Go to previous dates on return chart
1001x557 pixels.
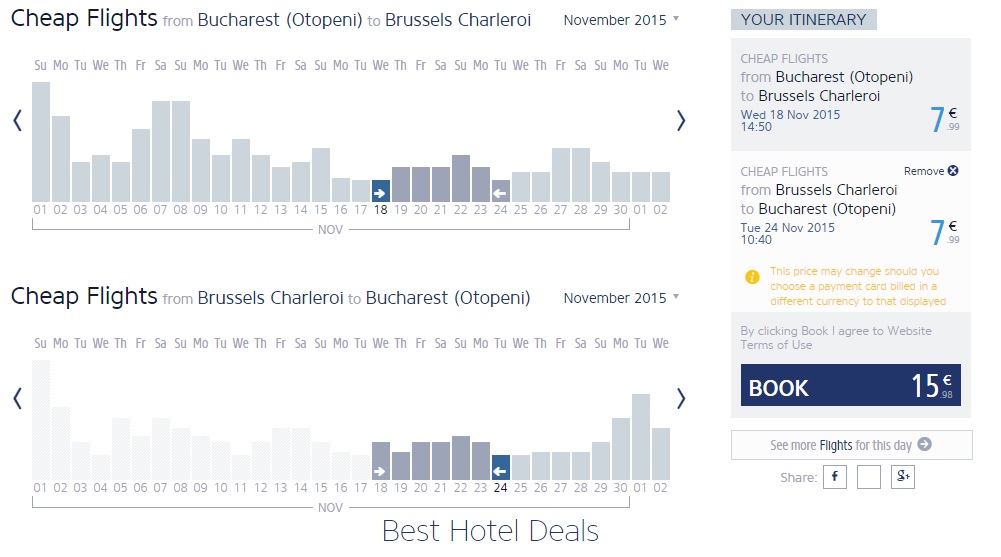(x=17, y=398)
